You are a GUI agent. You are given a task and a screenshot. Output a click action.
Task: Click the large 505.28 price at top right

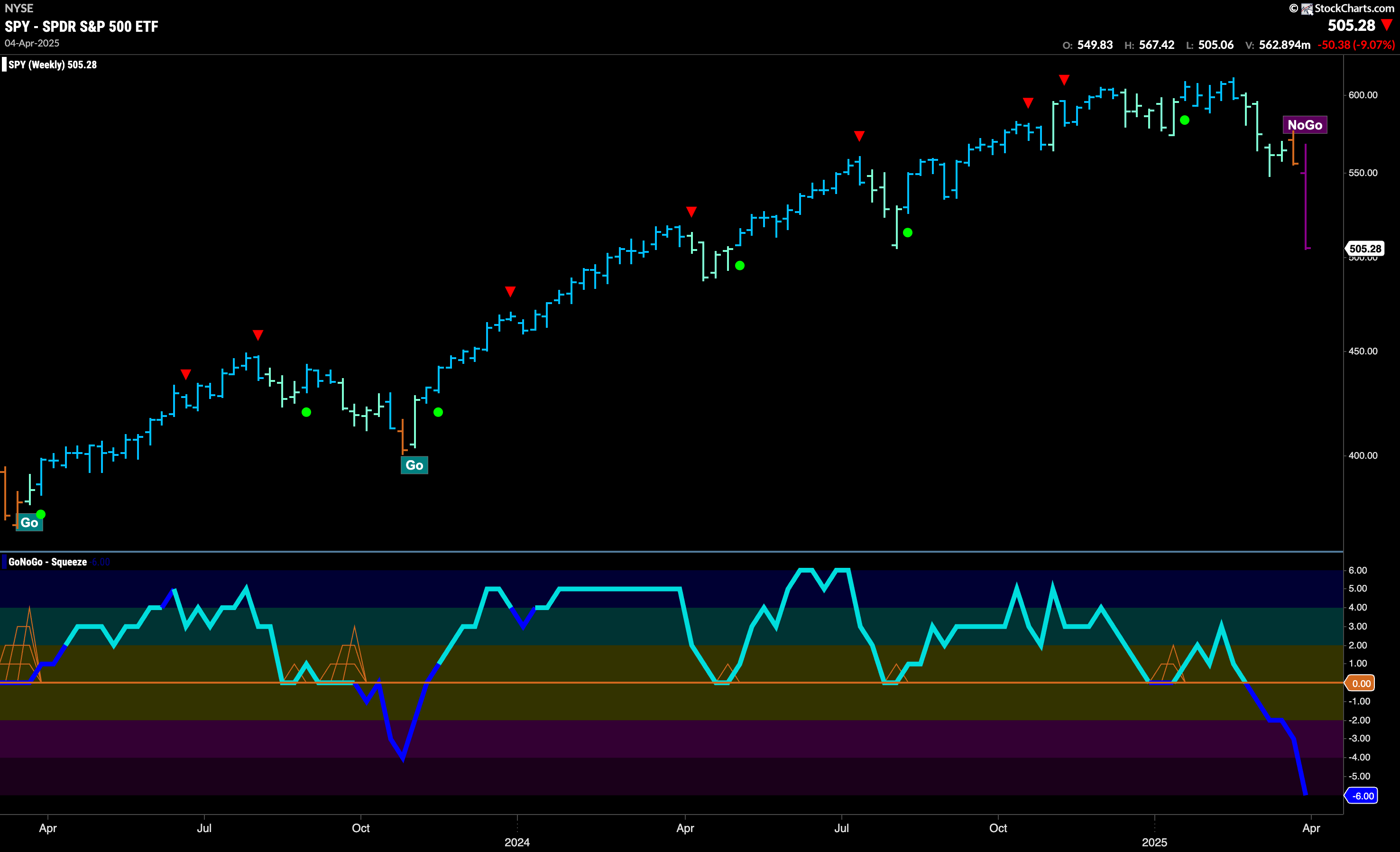[x=1351, y=26]
